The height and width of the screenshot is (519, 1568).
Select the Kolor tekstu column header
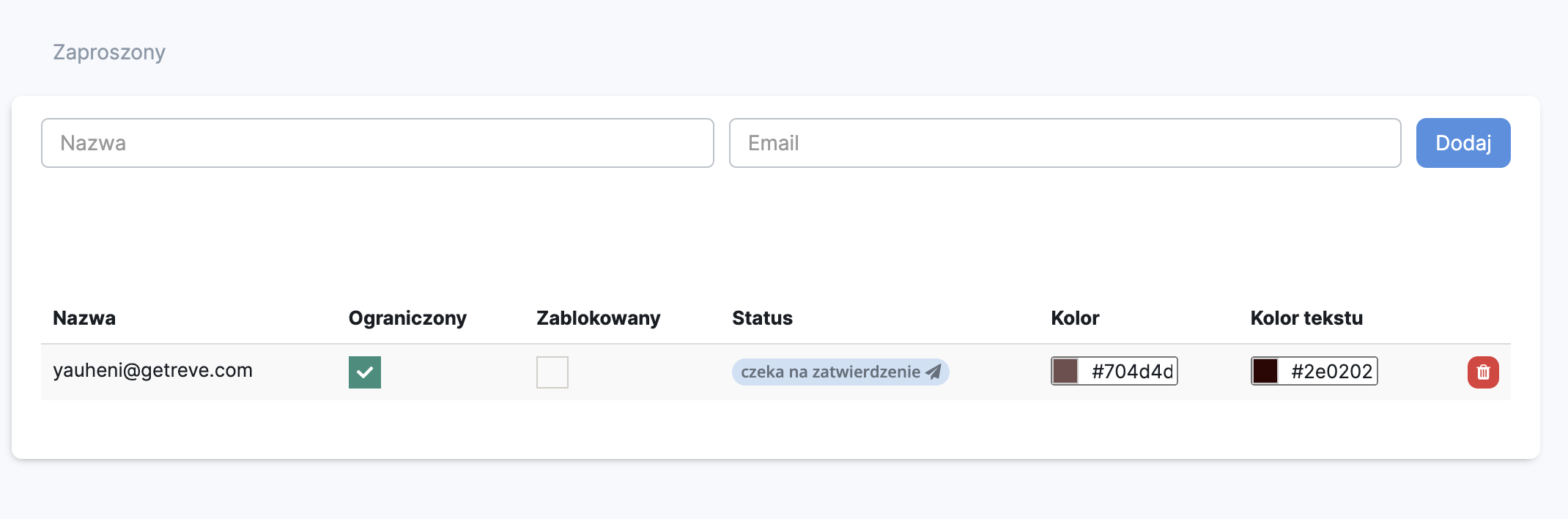click(x=1306, y=318)
